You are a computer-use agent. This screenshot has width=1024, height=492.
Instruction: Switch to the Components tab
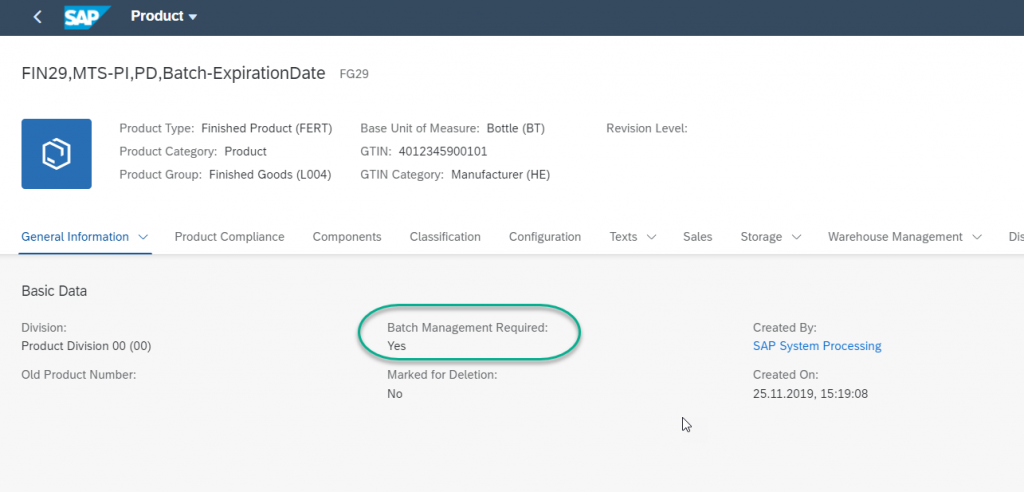click(x=347, y=237)
